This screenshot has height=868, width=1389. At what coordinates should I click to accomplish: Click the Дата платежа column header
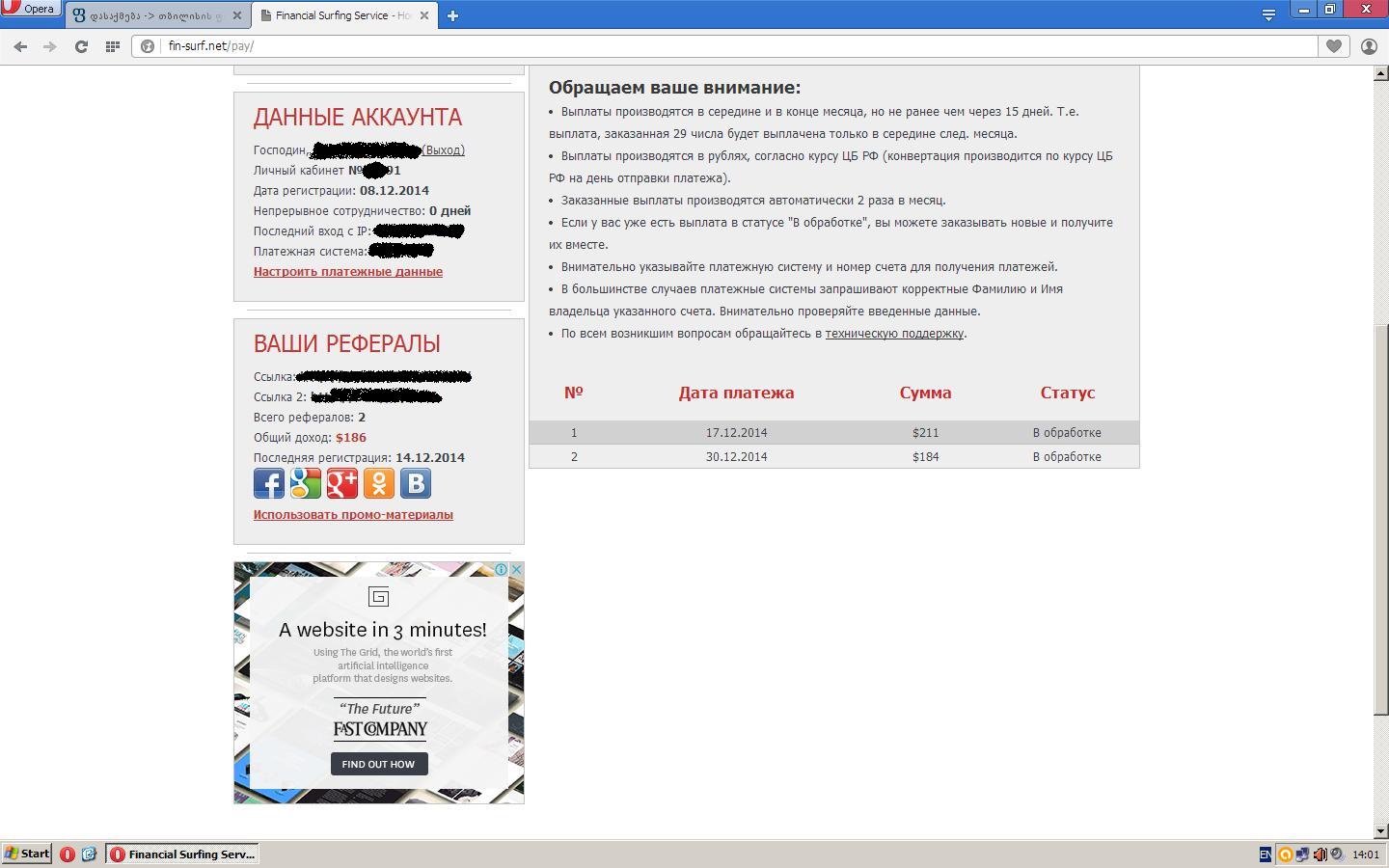pos(737,393)
